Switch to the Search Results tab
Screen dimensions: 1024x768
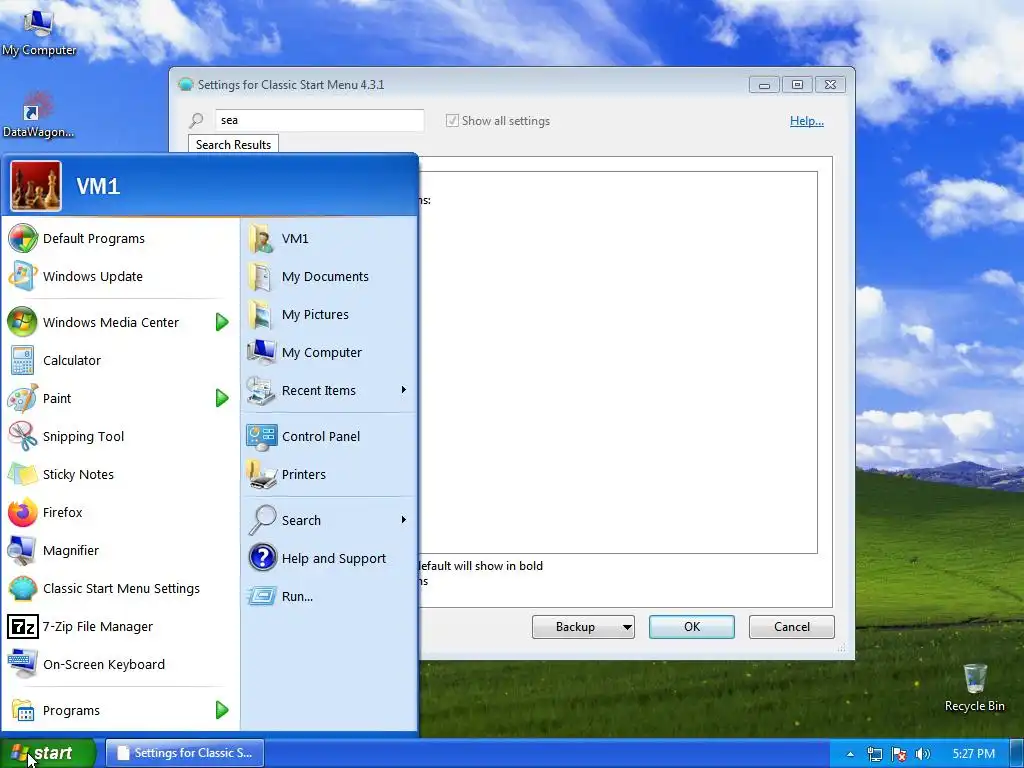click(x=233, y=144)
